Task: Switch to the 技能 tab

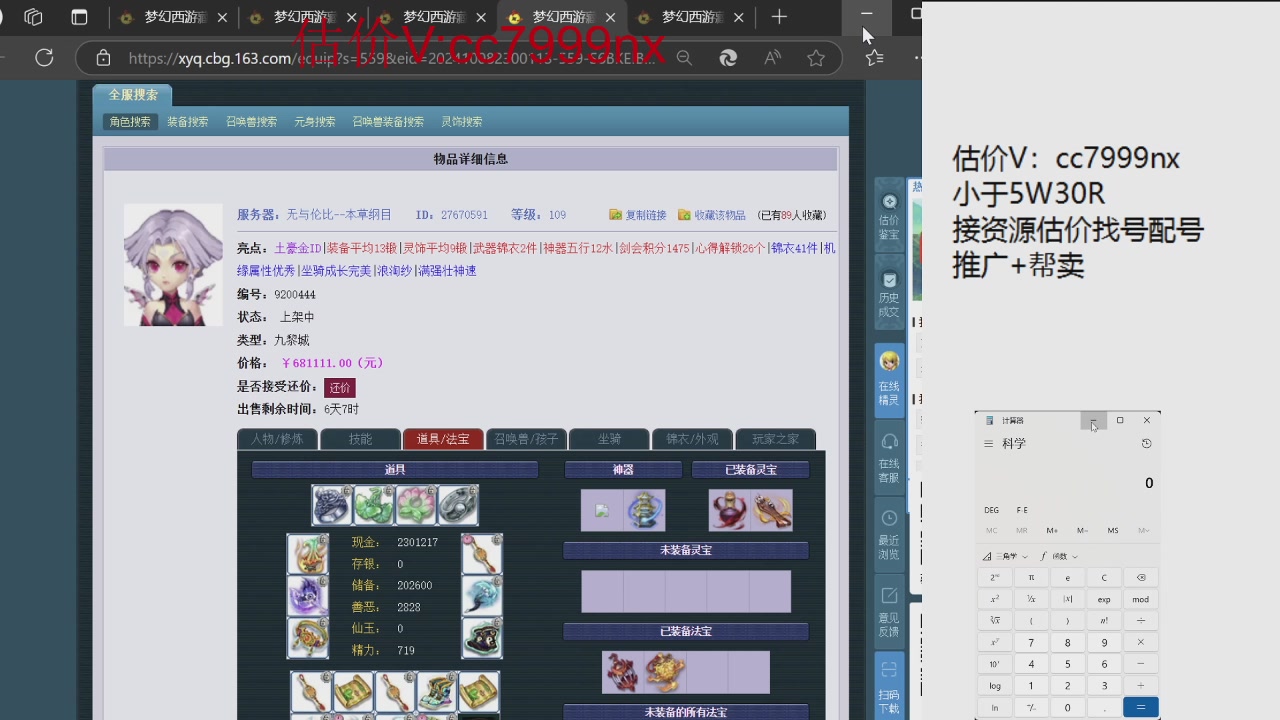Action: click(x=360, y=439)
